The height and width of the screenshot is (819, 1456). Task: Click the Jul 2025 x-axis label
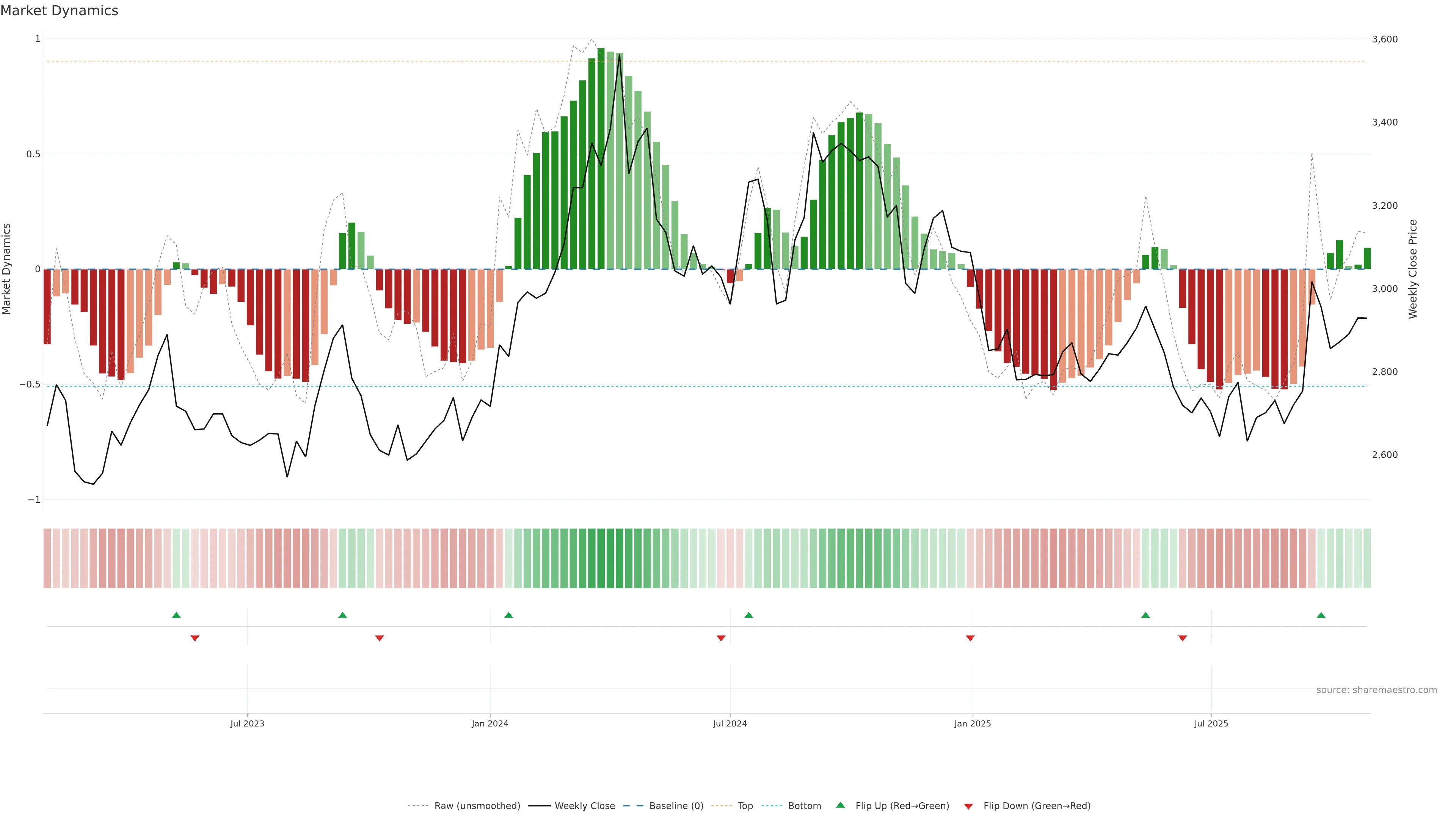(x=1211, y=723)
